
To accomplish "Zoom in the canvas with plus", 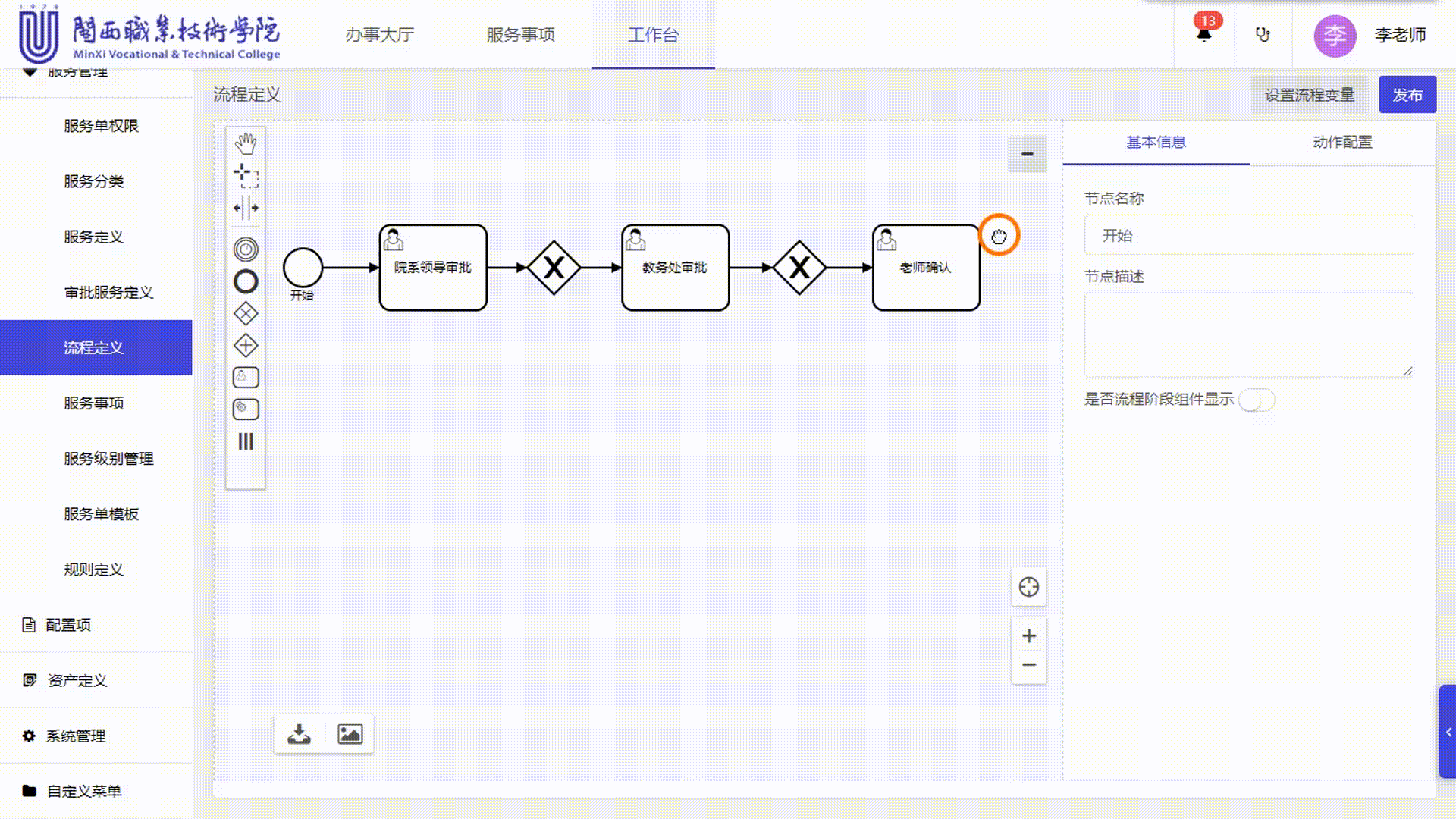I will [1028, 635].
